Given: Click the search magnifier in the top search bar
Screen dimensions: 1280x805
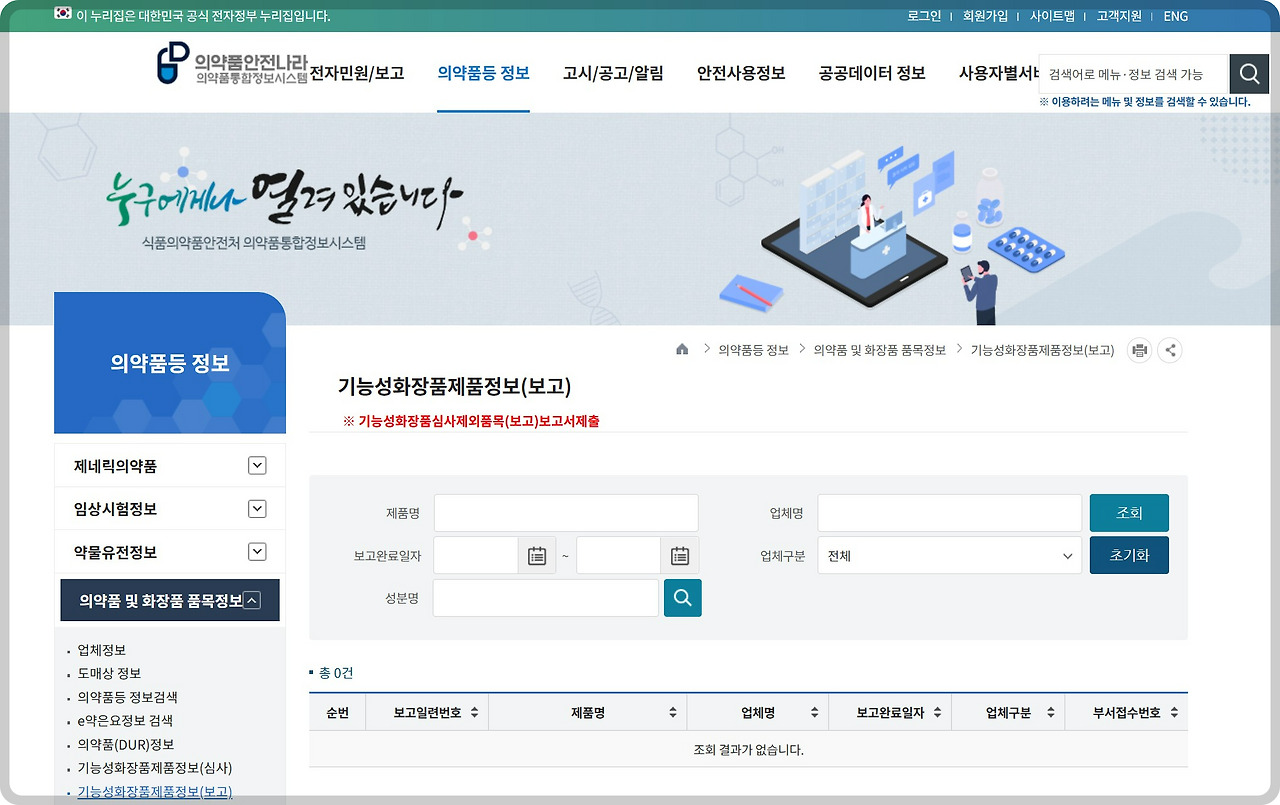Looking at the screenshot, I should click(1248, 73).
